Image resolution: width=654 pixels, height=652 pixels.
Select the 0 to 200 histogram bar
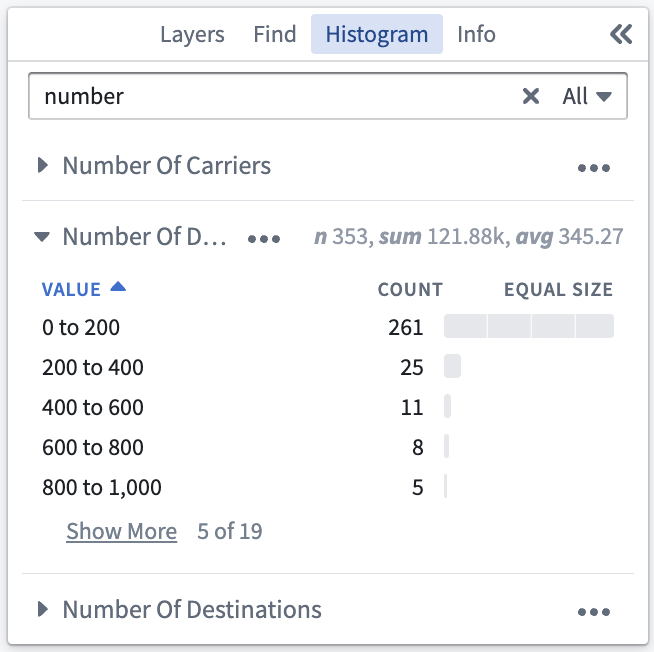click(529, 326)
